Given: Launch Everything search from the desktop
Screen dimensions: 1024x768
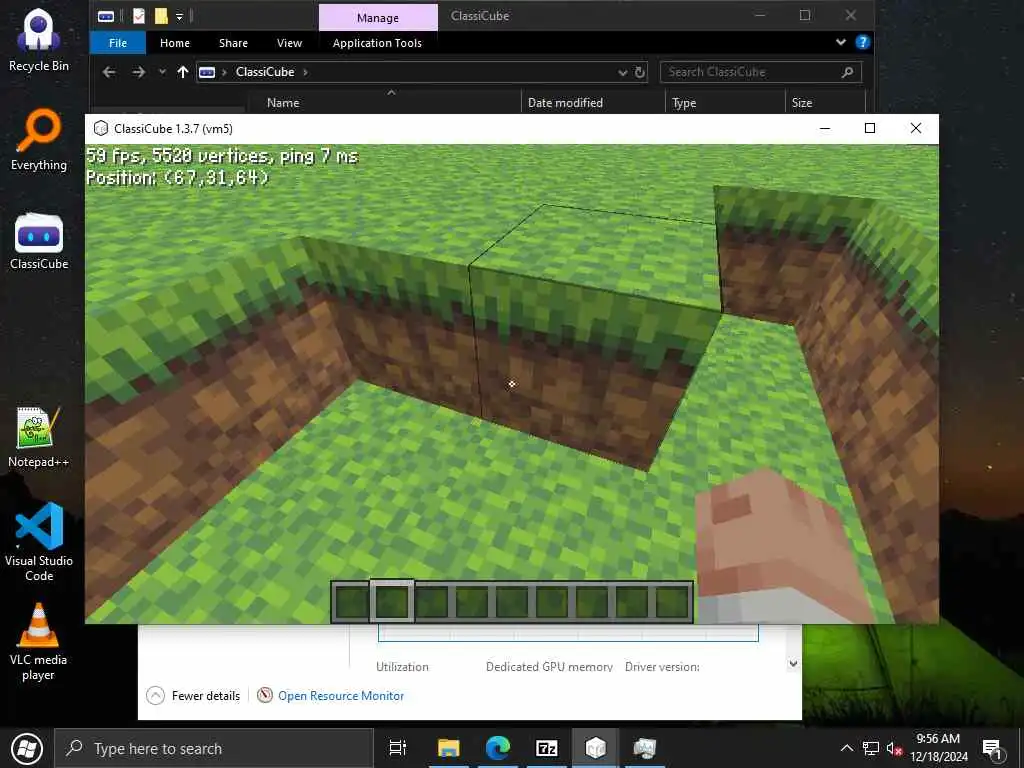Looking at the screenshot, I should (39, 140).
